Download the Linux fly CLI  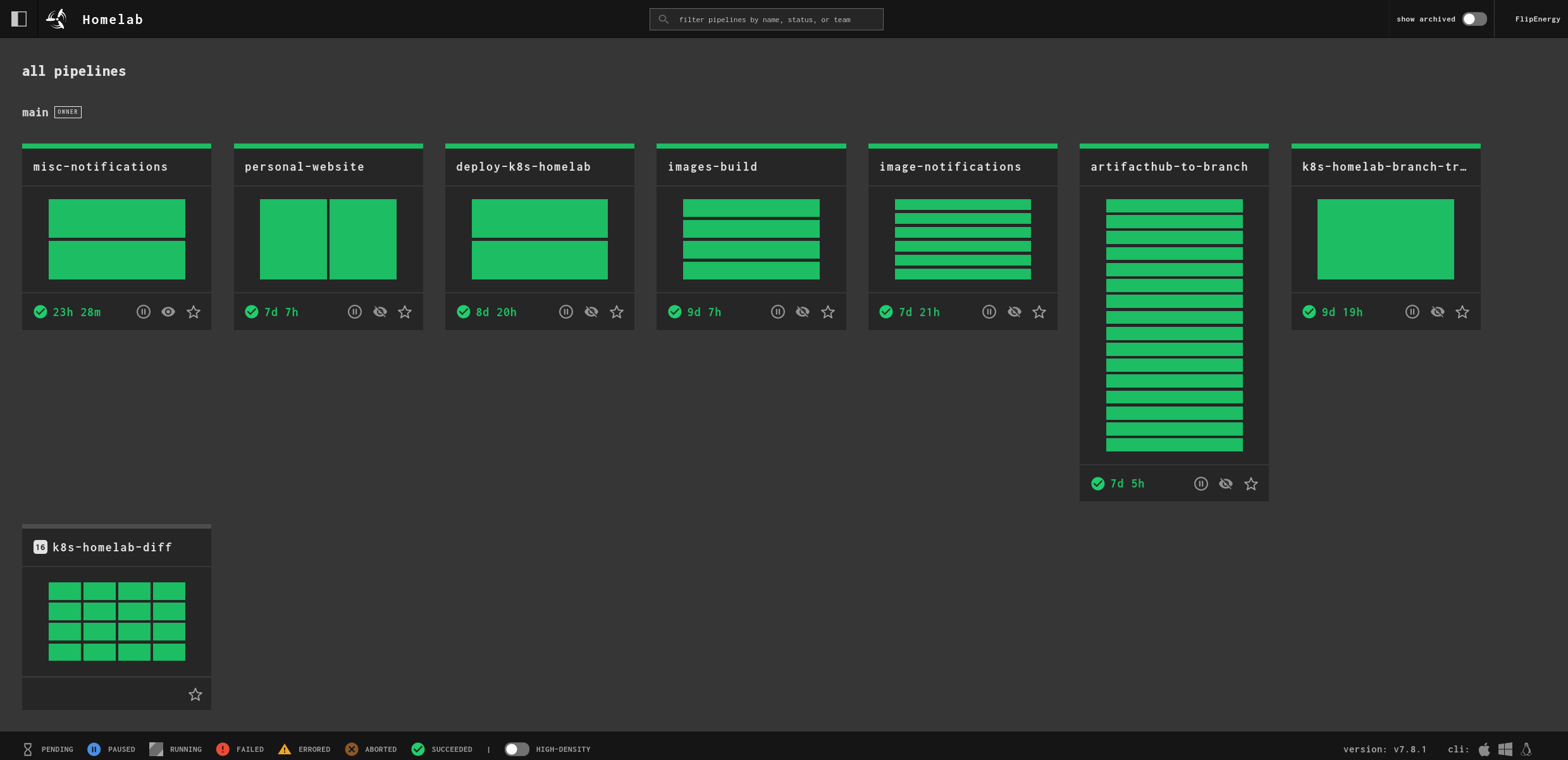point(1526,749)
